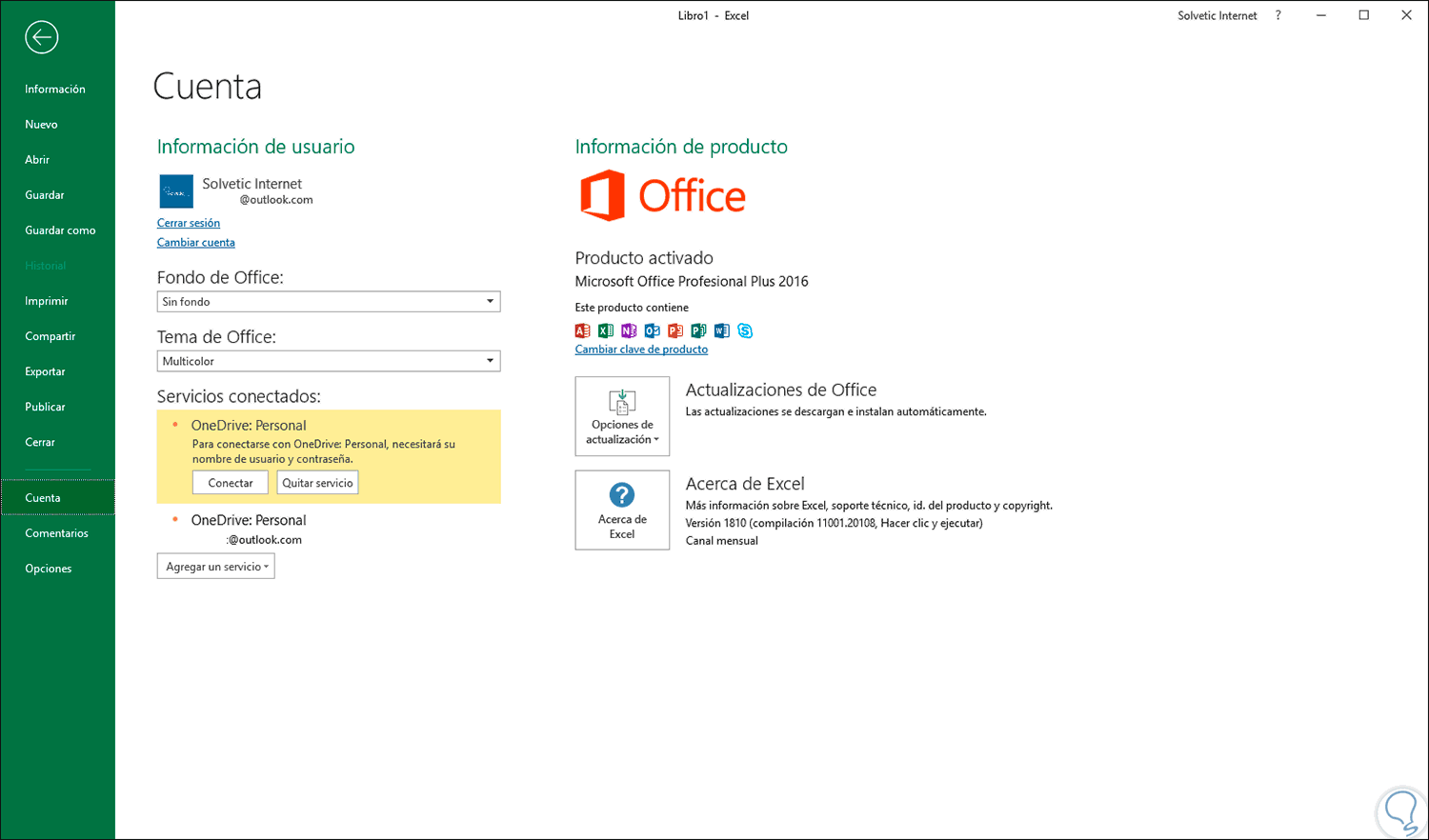This screenshot has height=840, width=1429.
Task: Select the Cuenta sidebar item
Action: (x=57, y=498)
